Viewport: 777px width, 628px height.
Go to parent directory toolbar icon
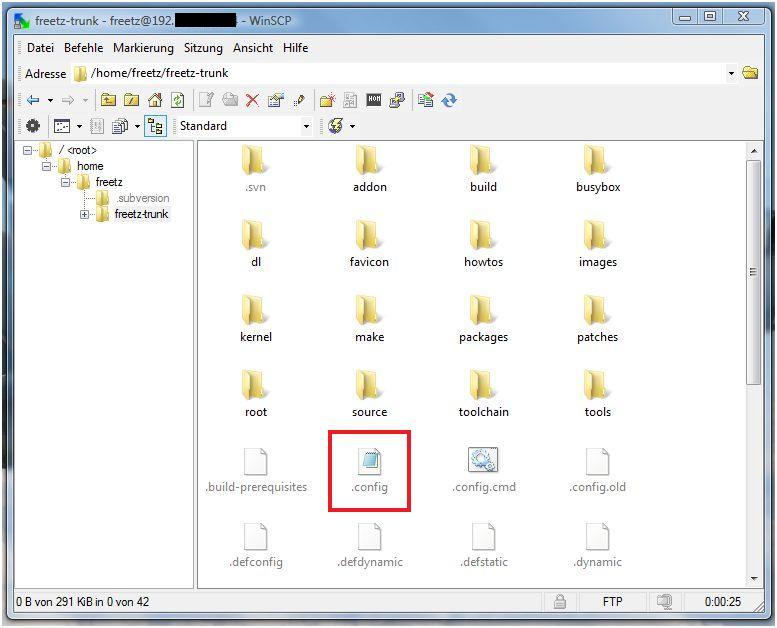(108, 100)
